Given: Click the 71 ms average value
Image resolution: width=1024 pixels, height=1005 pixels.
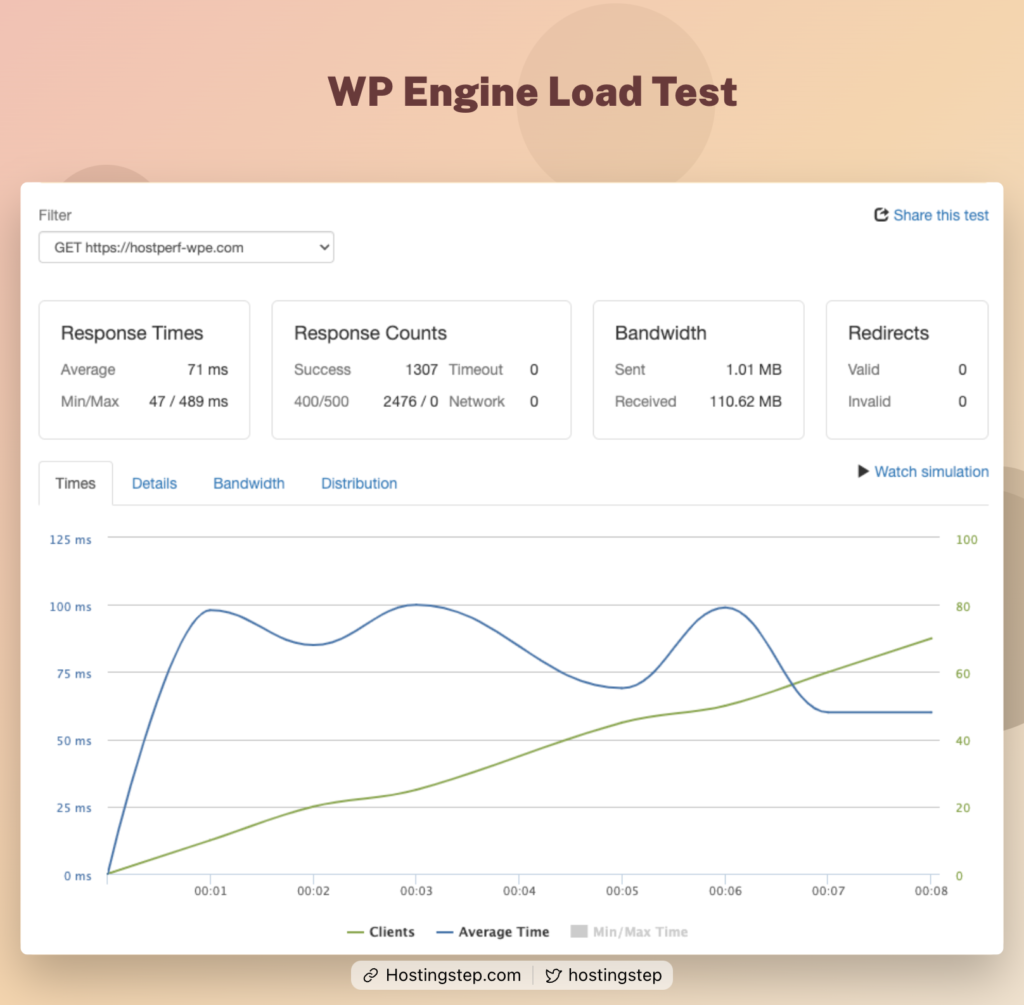Looking at the screenshot, I should pos(208,370).
